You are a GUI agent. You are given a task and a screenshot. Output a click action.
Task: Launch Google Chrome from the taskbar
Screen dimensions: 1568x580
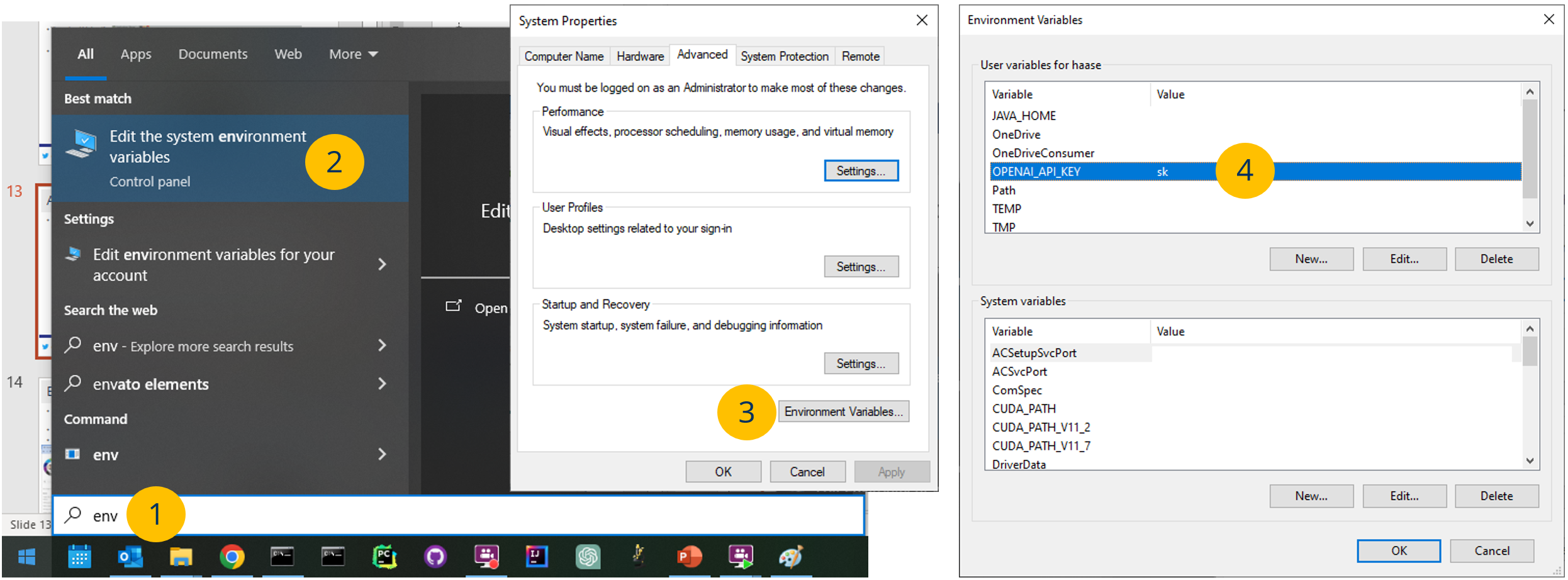click(232, 557)
